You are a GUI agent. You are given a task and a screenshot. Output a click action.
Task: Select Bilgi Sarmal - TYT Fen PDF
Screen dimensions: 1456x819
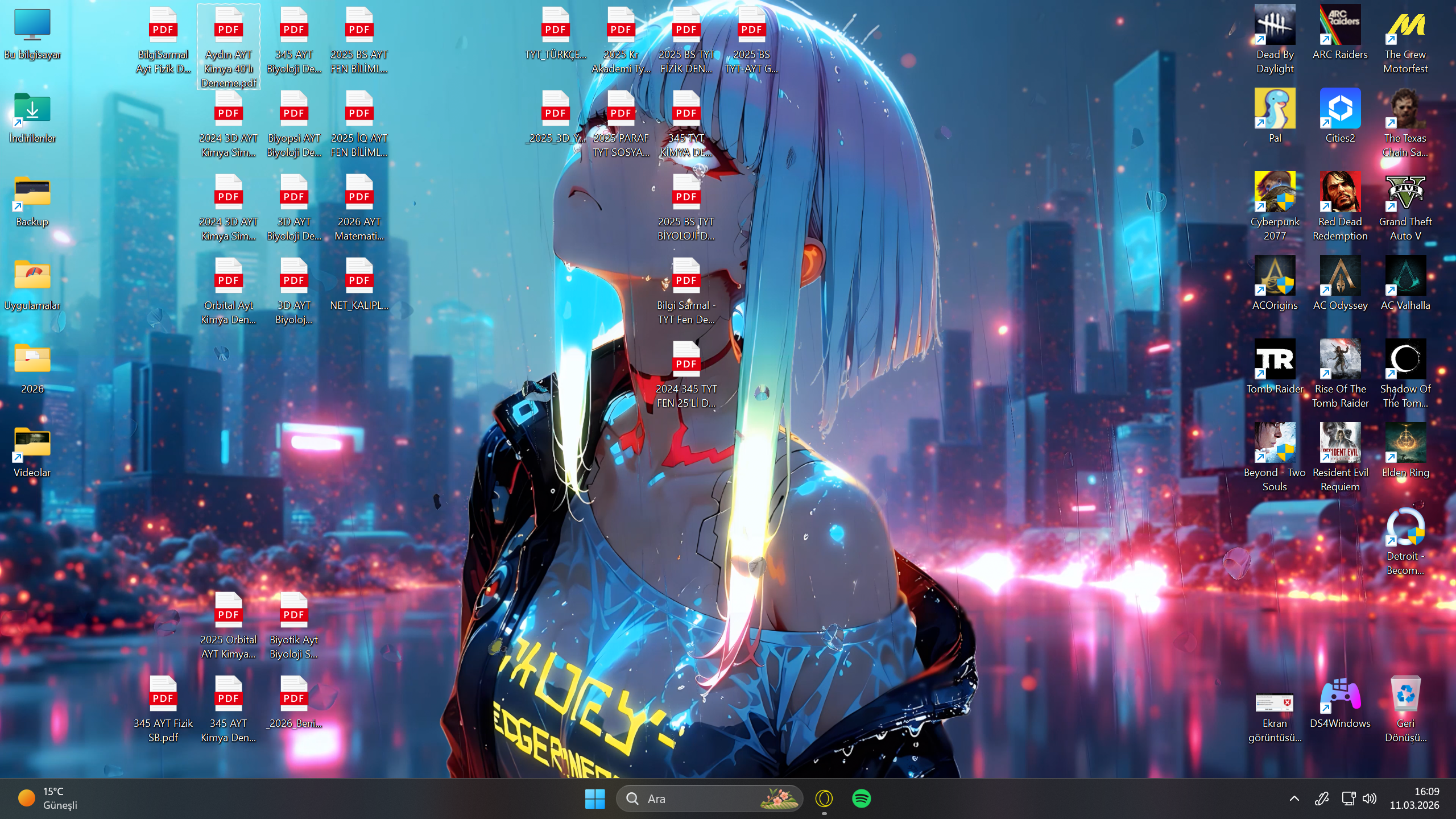(686, 291)
